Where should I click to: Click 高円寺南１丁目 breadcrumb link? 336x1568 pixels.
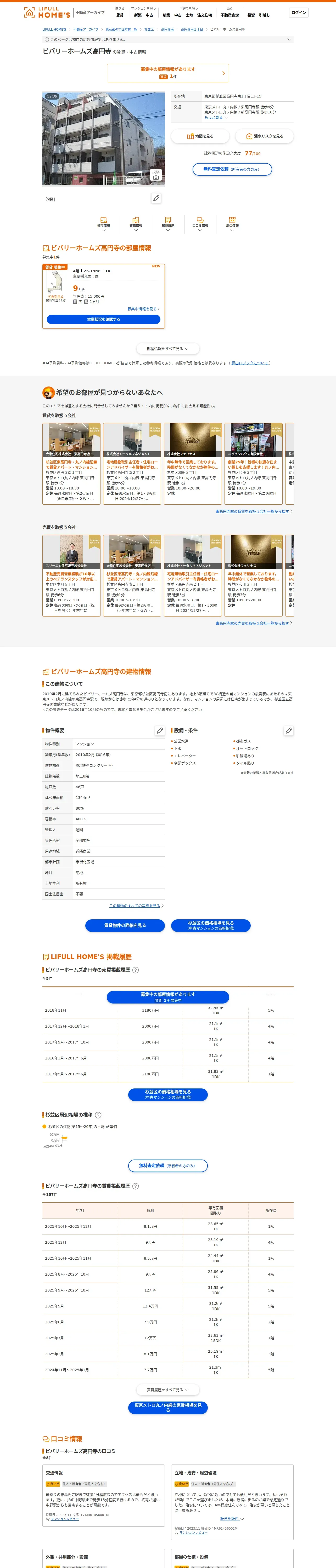[x=192, y=29]
